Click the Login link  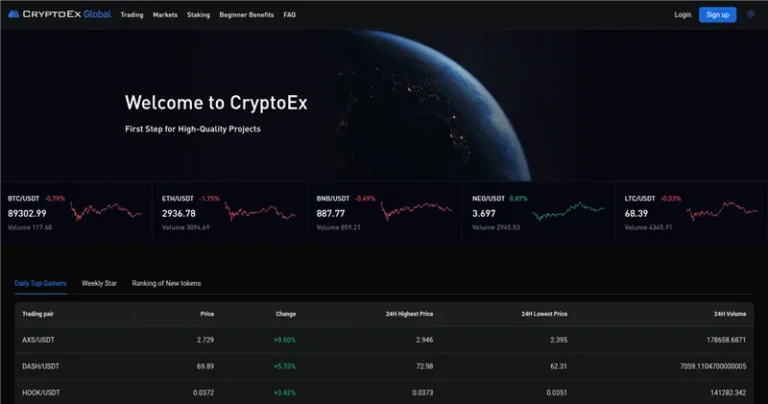point(683,15)
